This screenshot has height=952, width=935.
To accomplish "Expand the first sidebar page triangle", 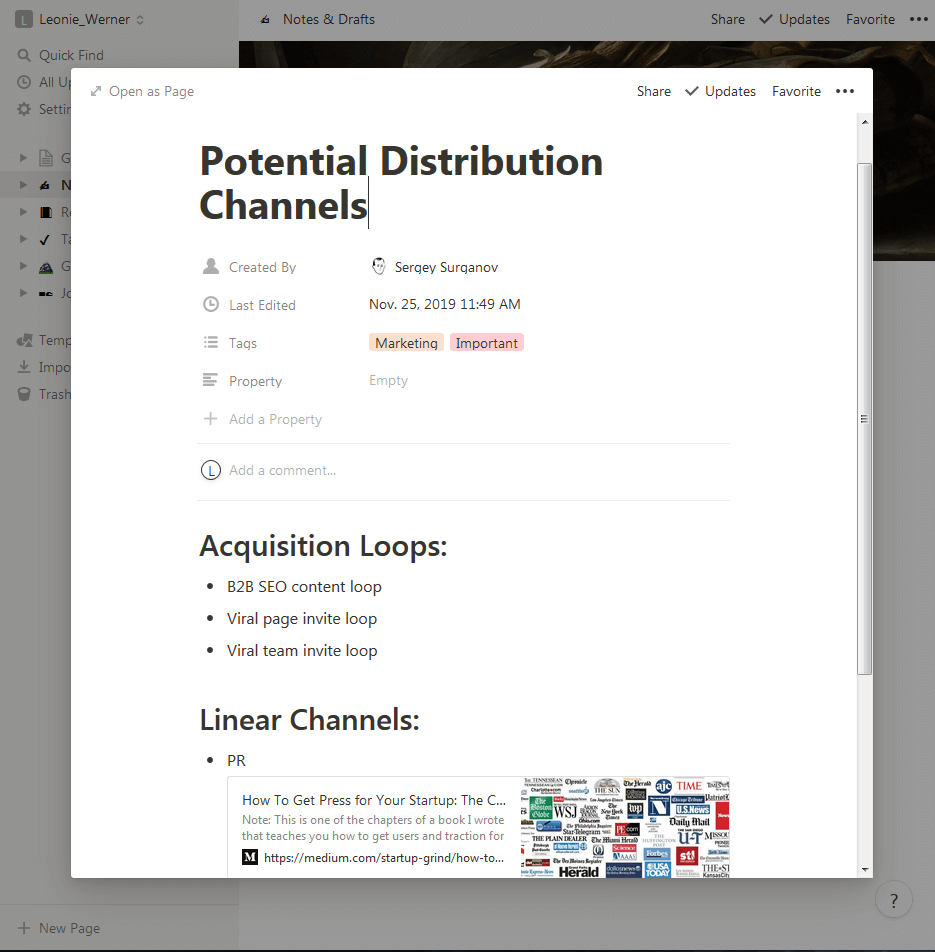I will click(24, 158).
